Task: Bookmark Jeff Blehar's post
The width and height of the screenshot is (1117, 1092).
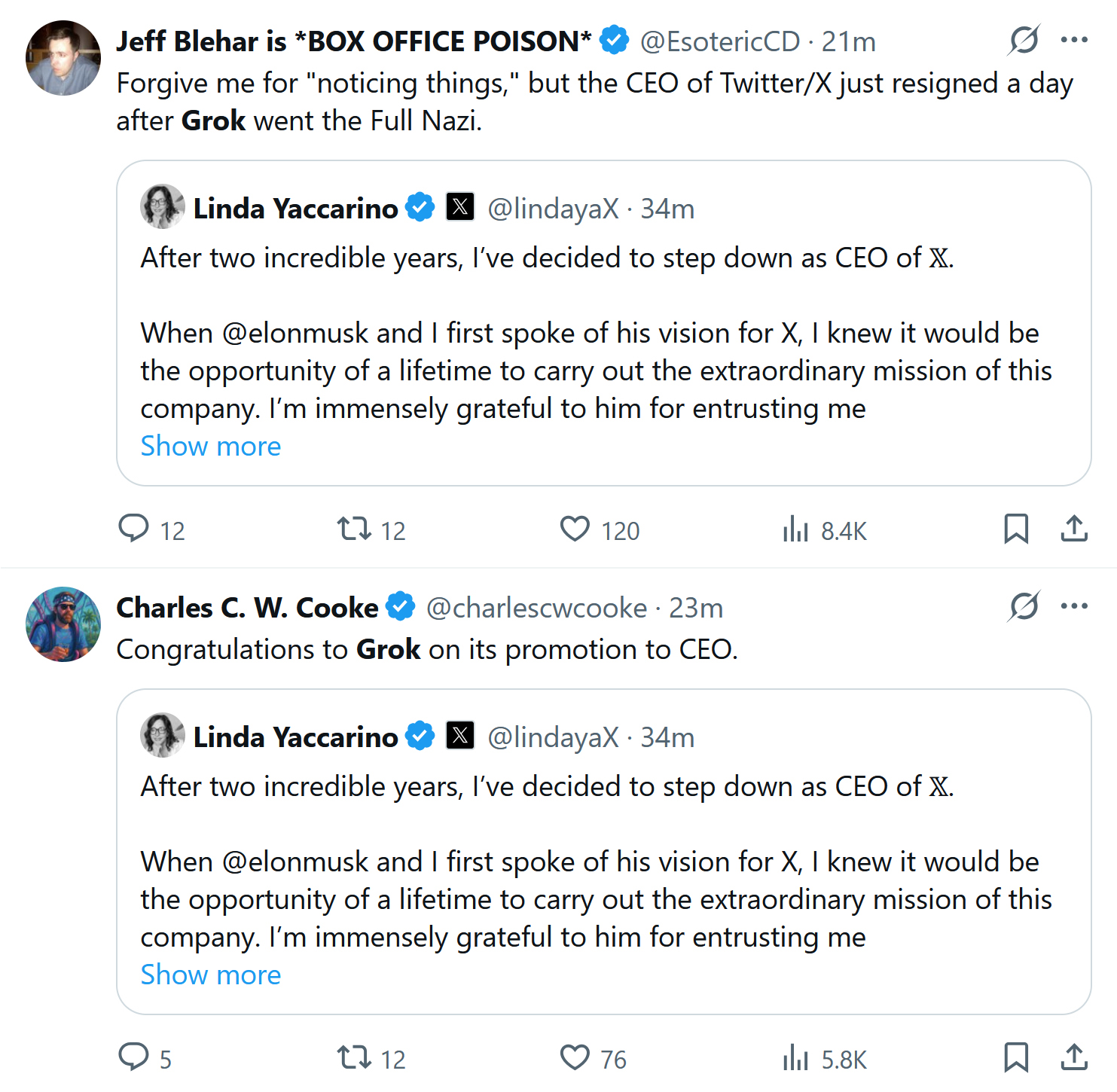Action: click(1016, 529)
